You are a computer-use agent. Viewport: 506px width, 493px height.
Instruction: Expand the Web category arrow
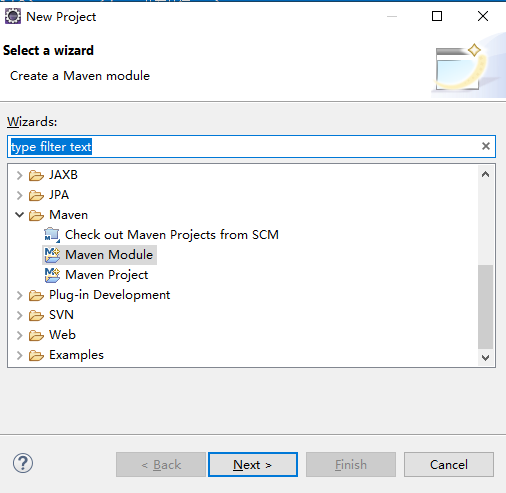(20, 335)
